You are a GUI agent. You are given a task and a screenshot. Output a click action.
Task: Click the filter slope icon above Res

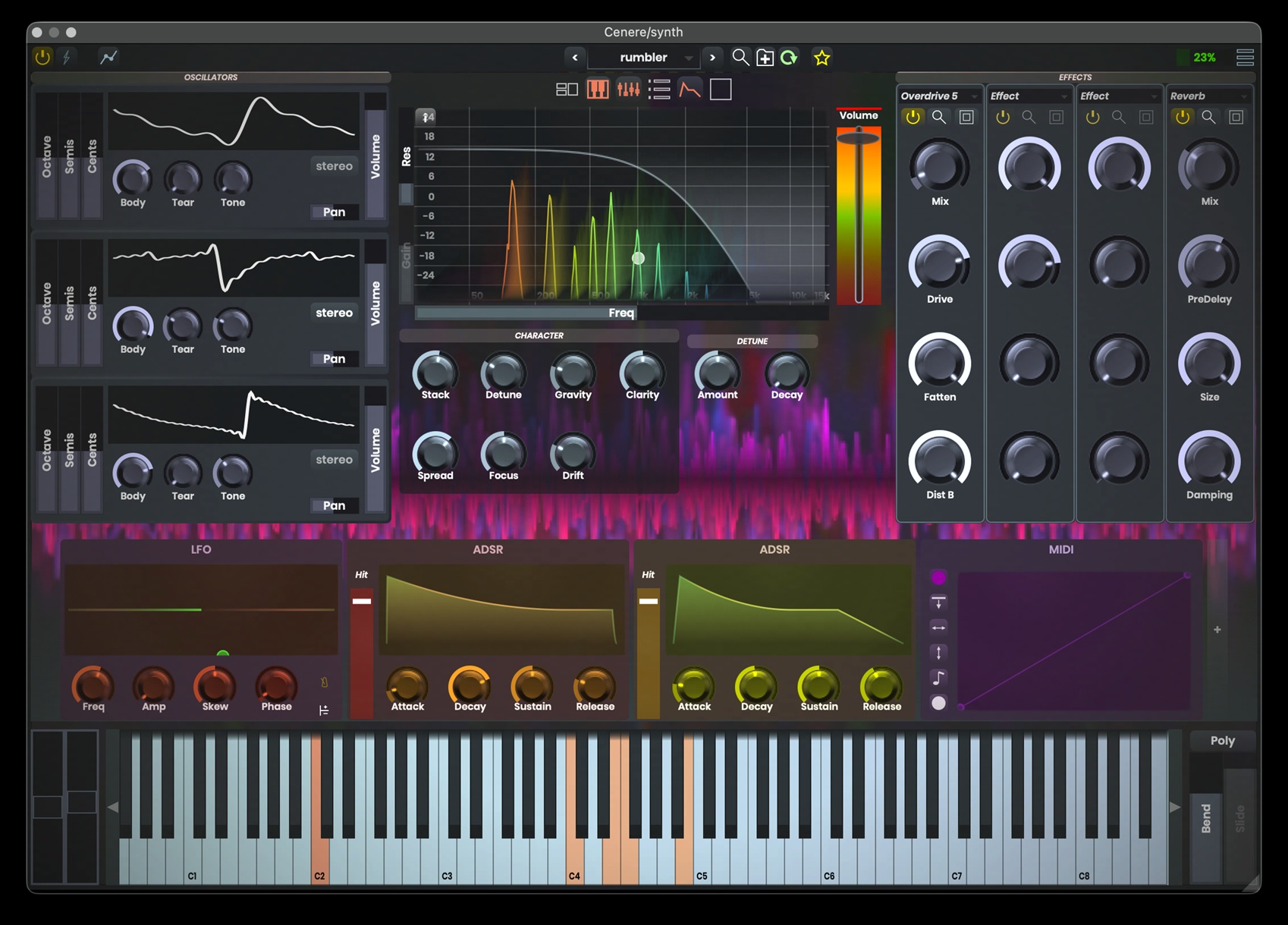[426, 117]
